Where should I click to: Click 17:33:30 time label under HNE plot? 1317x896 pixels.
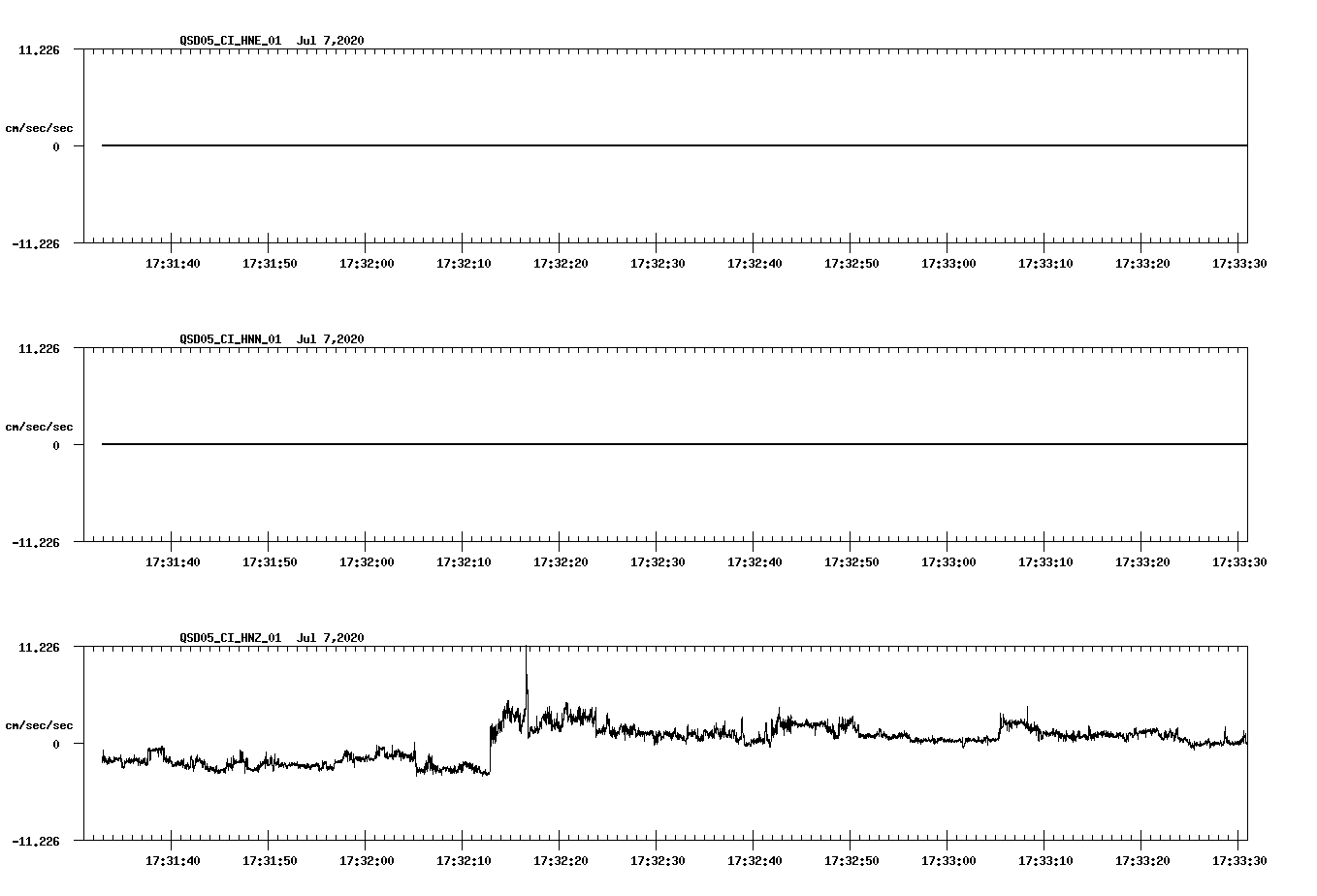coord(1239,263)
